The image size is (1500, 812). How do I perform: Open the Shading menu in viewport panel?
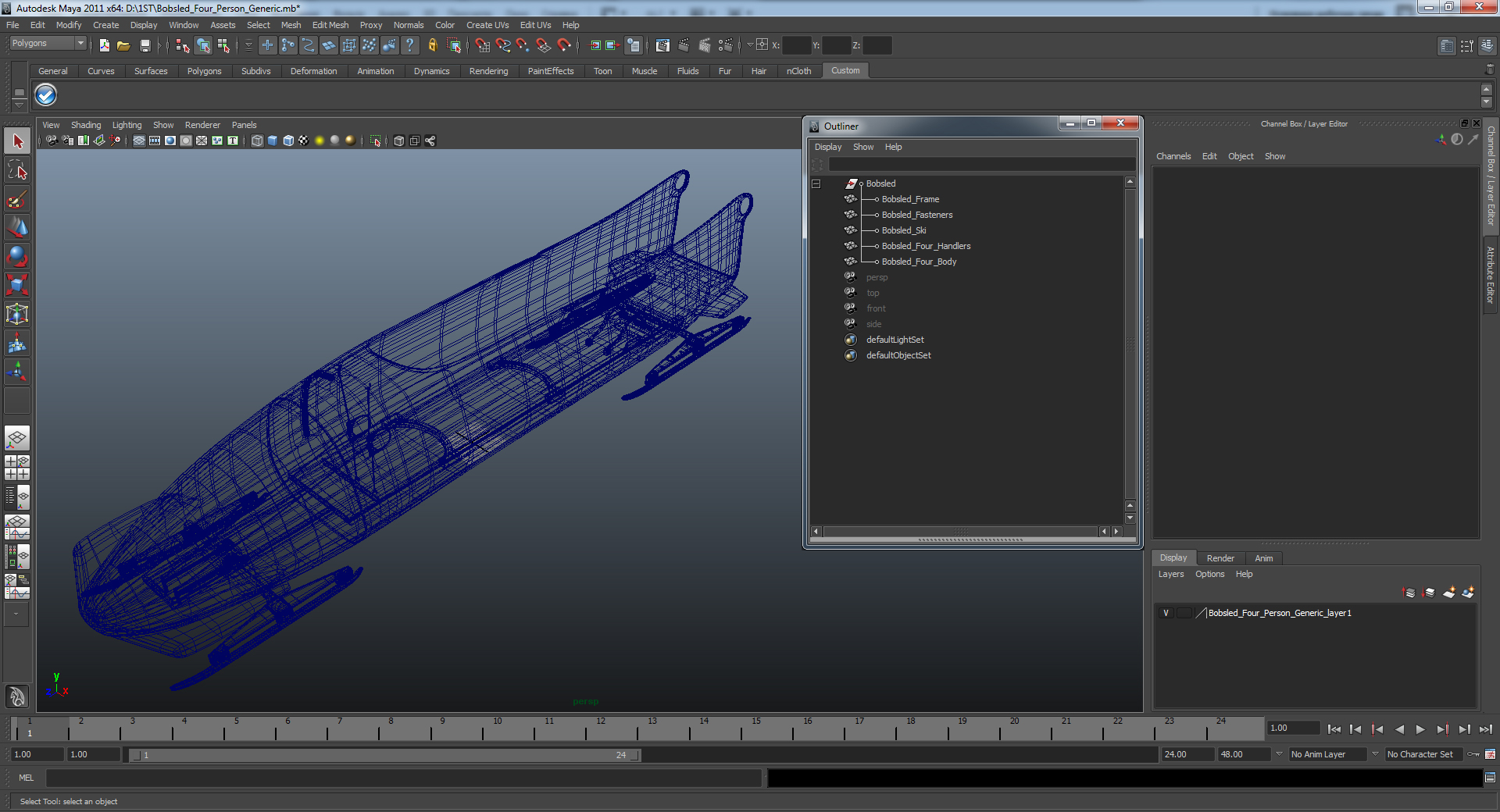point(86,125)
